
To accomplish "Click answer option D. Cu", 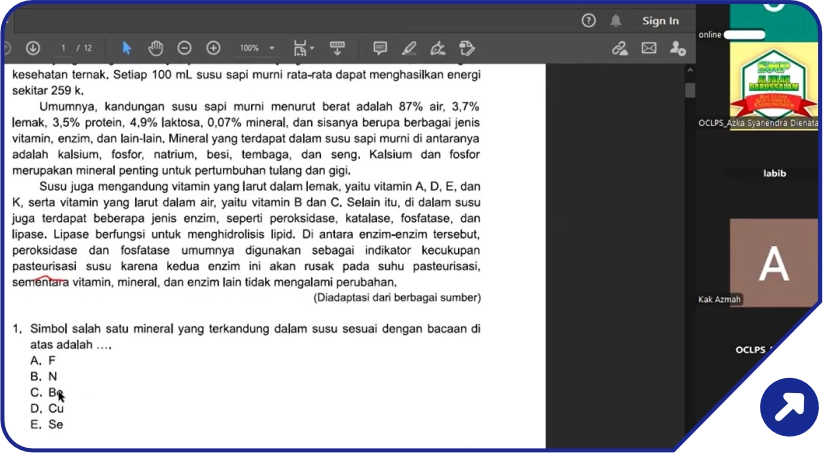I will [47, 408].
